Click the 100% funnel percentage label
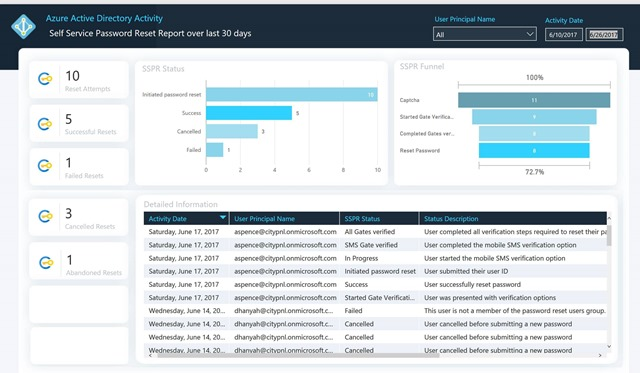The height and width of the screenshot is (373, 640). [x=535, y=77]
